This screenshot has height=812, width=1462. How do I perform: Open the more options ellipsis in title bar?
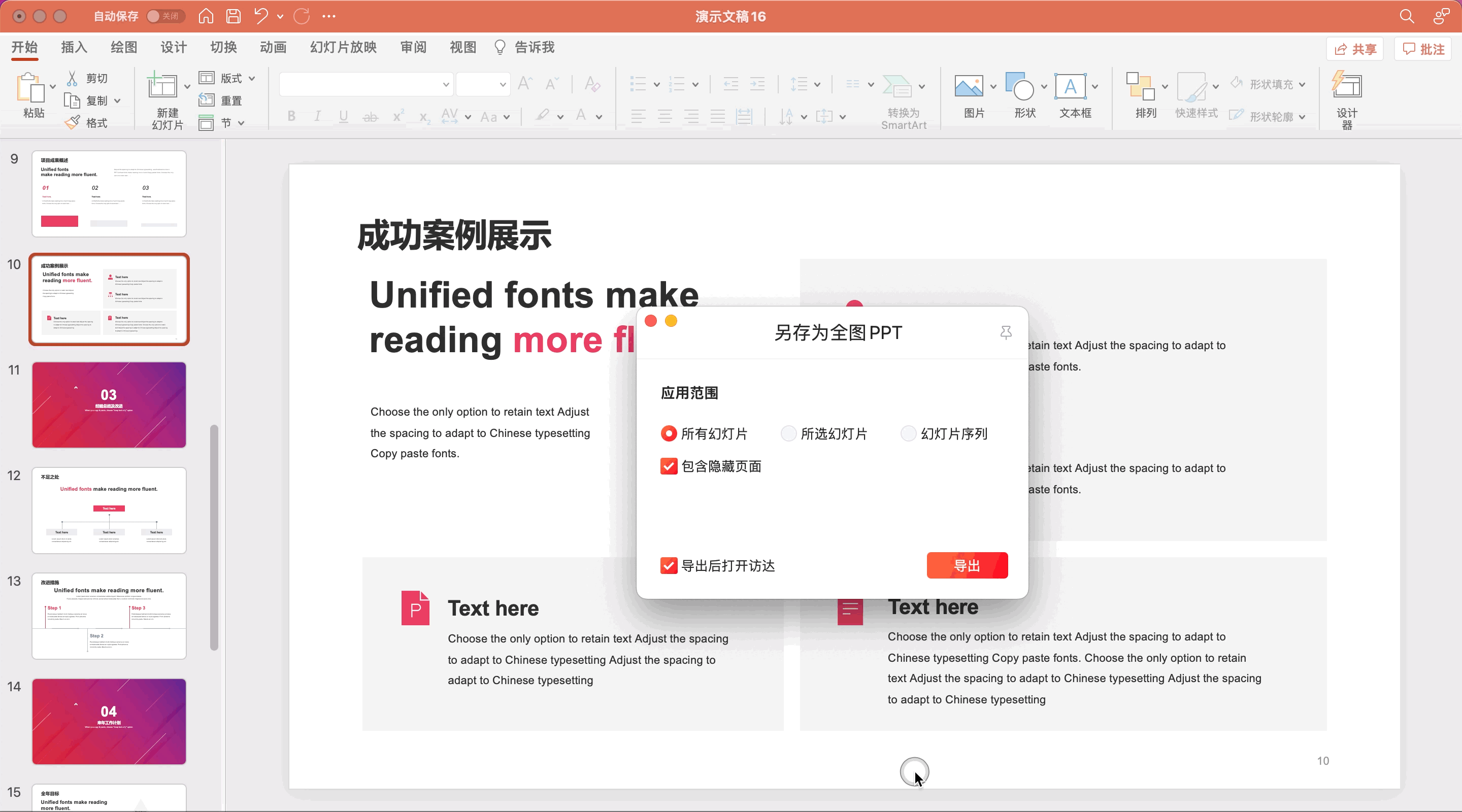tap(328, 16)
